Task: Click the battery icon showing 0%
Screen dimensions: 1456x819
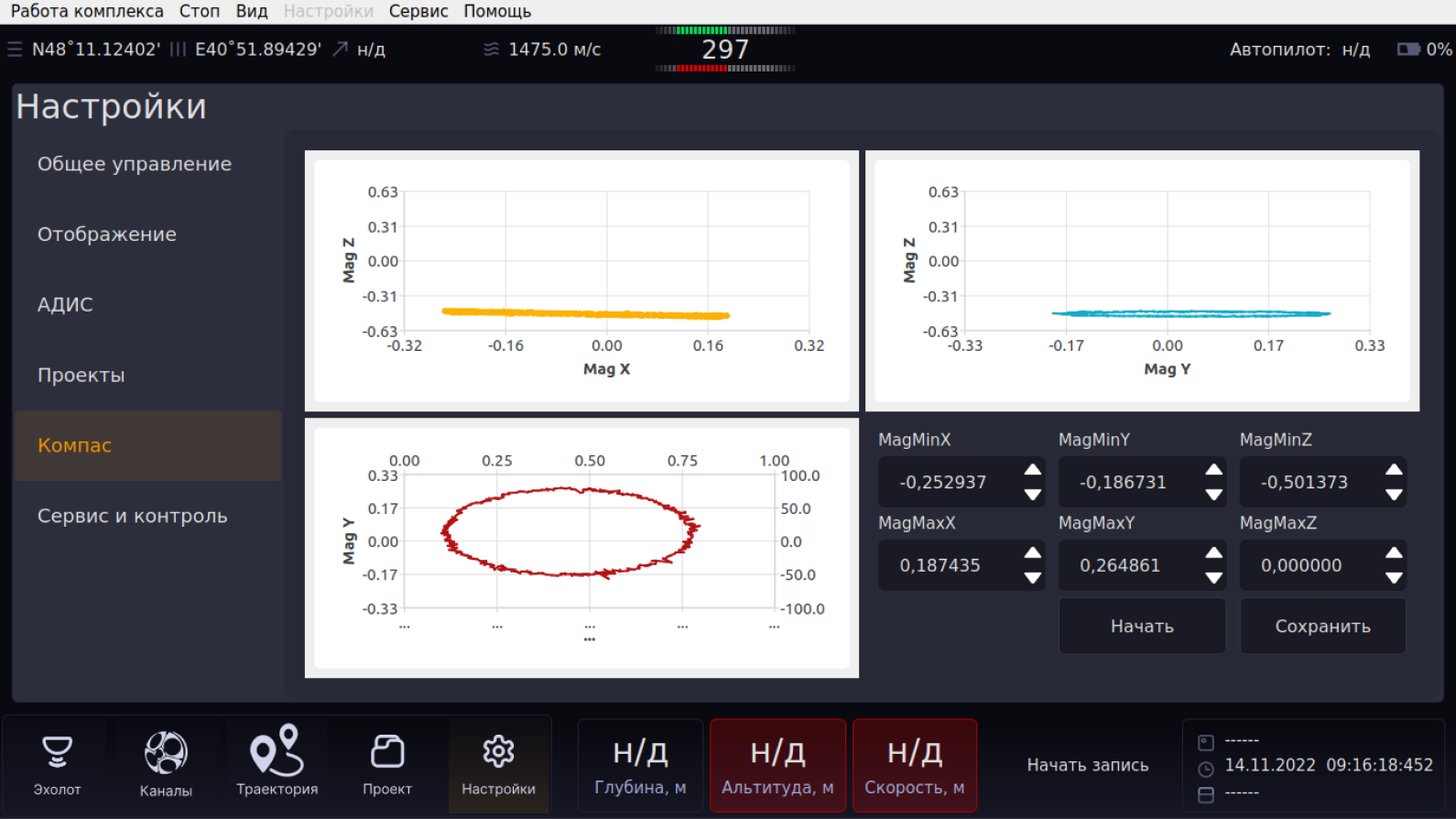Action: click(x=1408, y=49)
